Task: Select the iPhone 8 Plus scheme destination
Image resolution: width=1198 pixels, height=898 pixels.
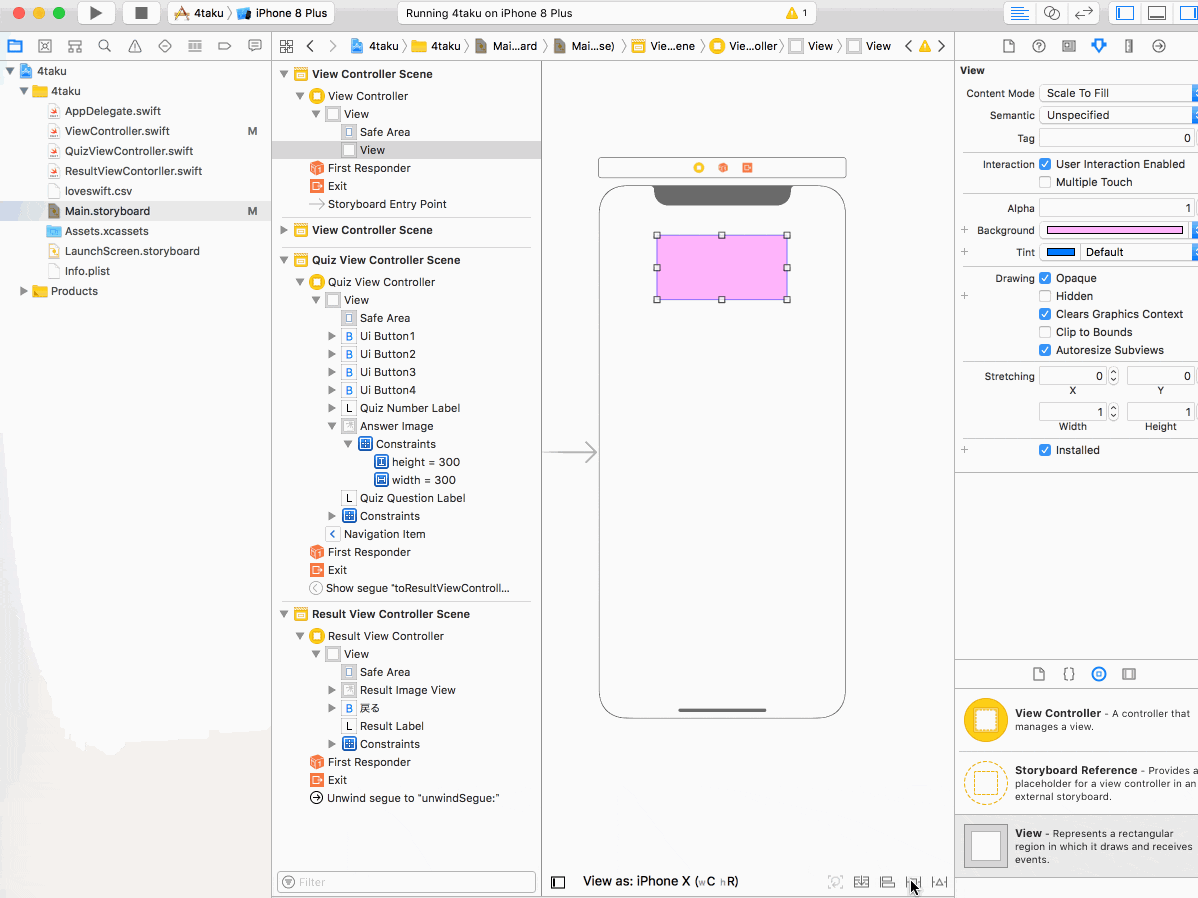Action: click(x=283, y=13)
